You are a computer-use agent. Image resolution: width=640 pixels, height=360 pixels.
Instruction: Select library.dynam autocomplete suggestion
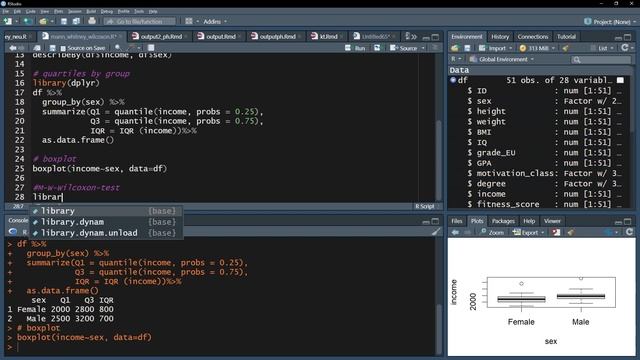pyautogui.click(x=106, y=222)
